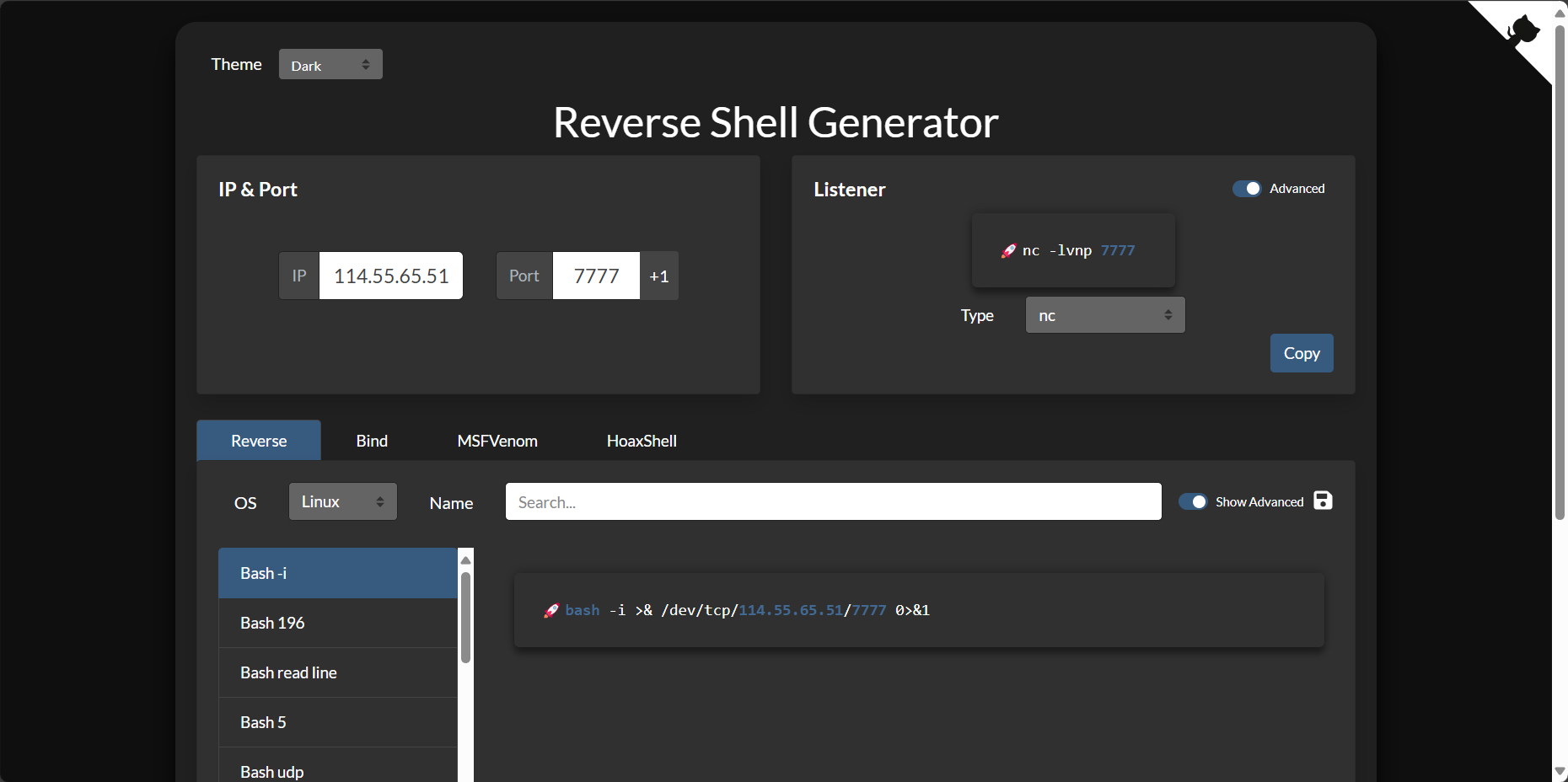Click the bash -i reverse shell command text

click(748, 610)
